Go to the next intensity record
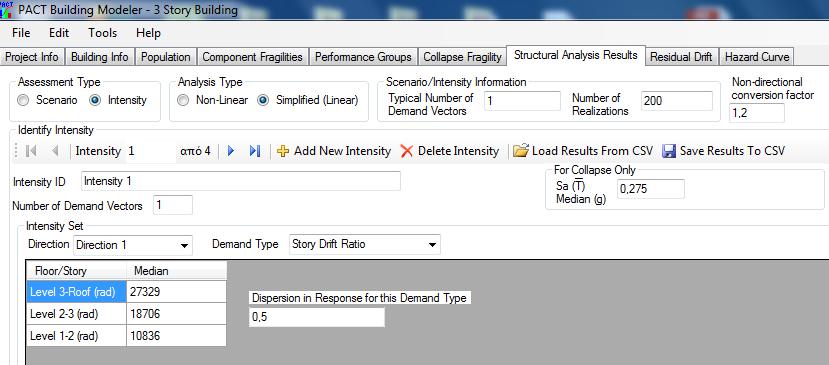Viewport: 829px width, 365px height. 231,151
